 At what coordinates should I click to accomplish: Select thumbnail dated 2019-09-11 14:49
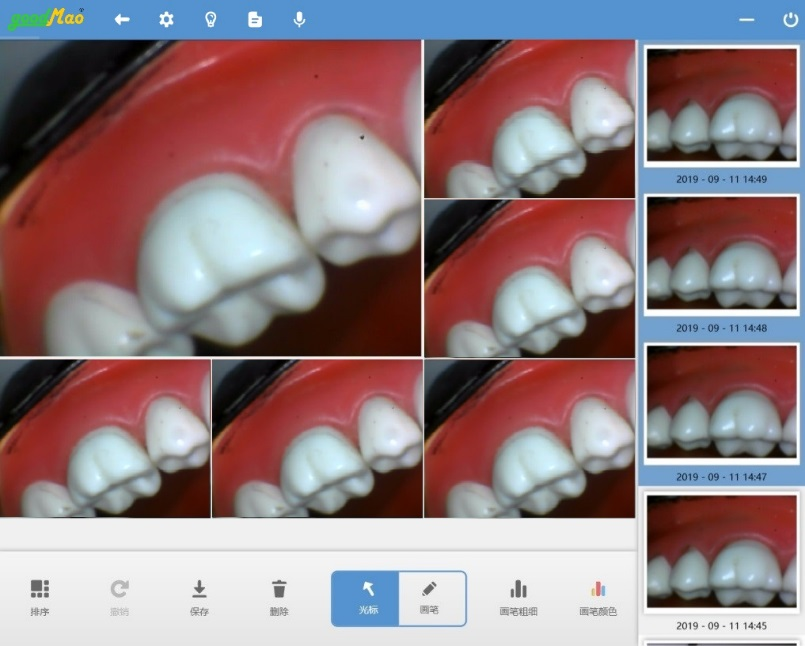tap(720, 105)
